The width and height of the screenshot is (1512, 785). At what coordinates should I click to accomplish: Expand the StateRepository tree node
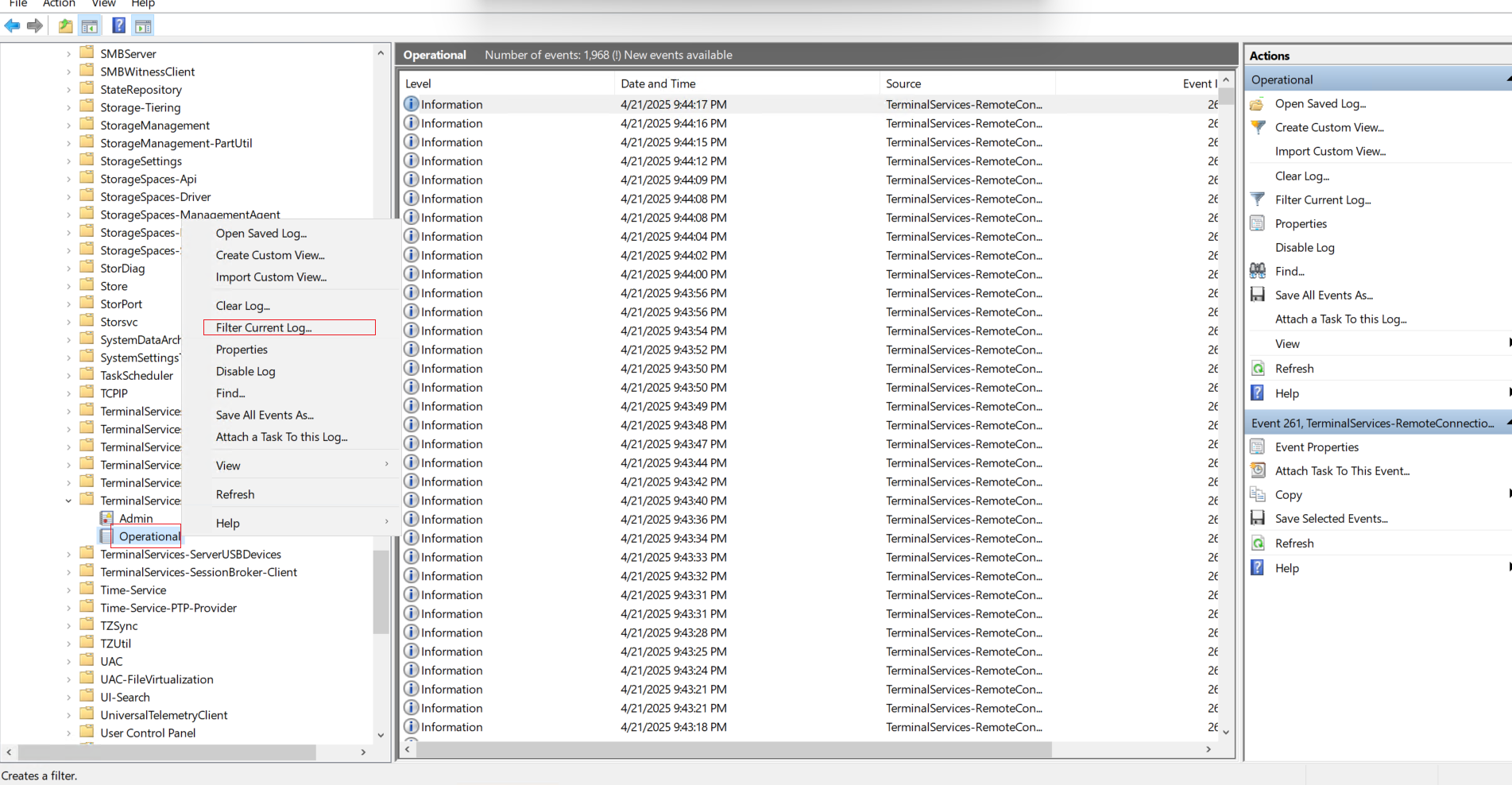pyautogui.click(x=68, y=90)
